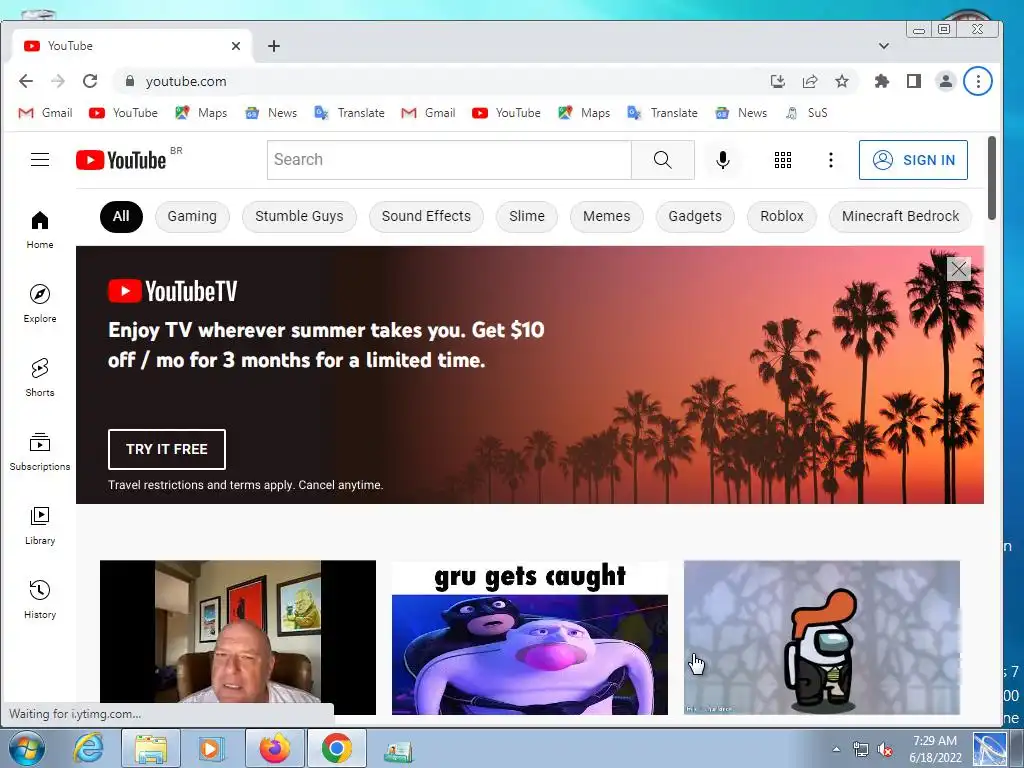Select the Stumble Guys chip

299,216
